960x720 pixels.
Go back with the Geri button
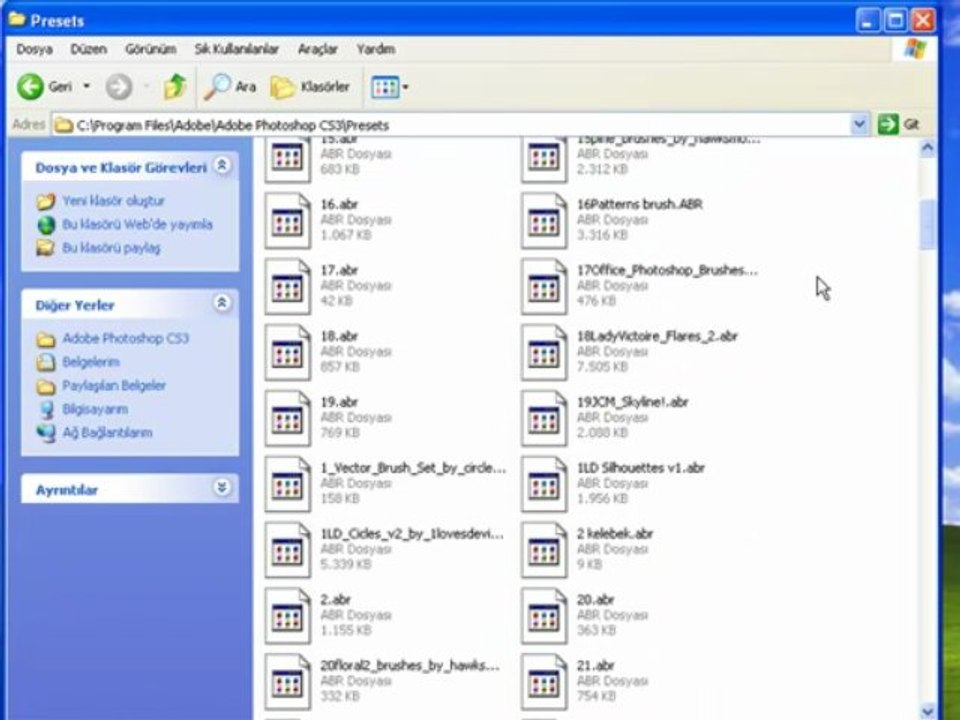pos(45,87)
